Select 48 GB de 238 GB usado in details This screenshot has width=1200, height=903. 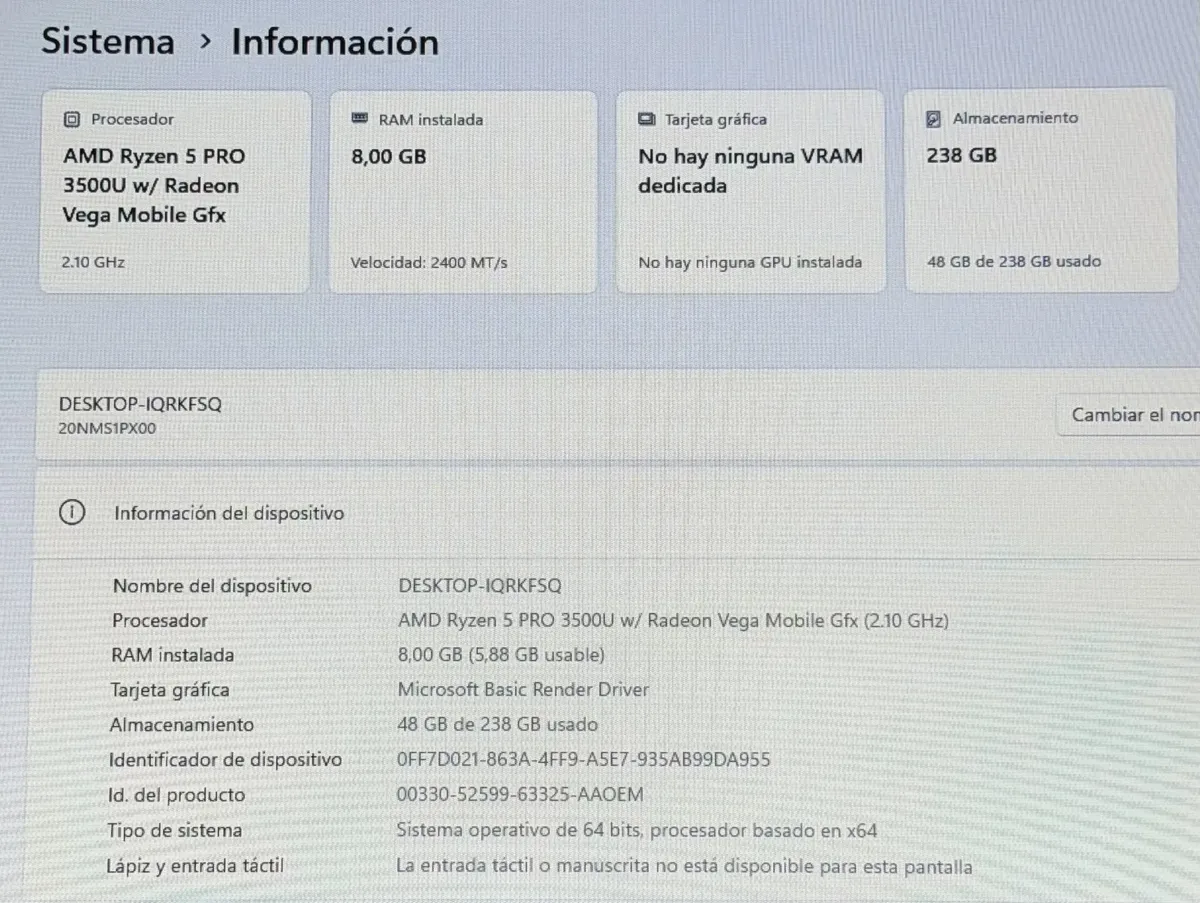pos(498,724)
